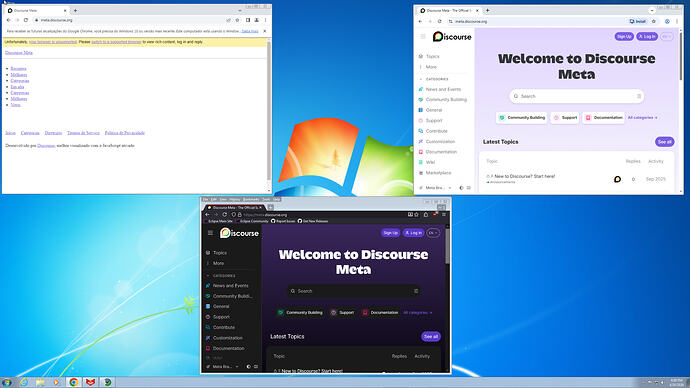
Task: Open the 'Política de Privacidade' footer link
Action: [125, 132]
